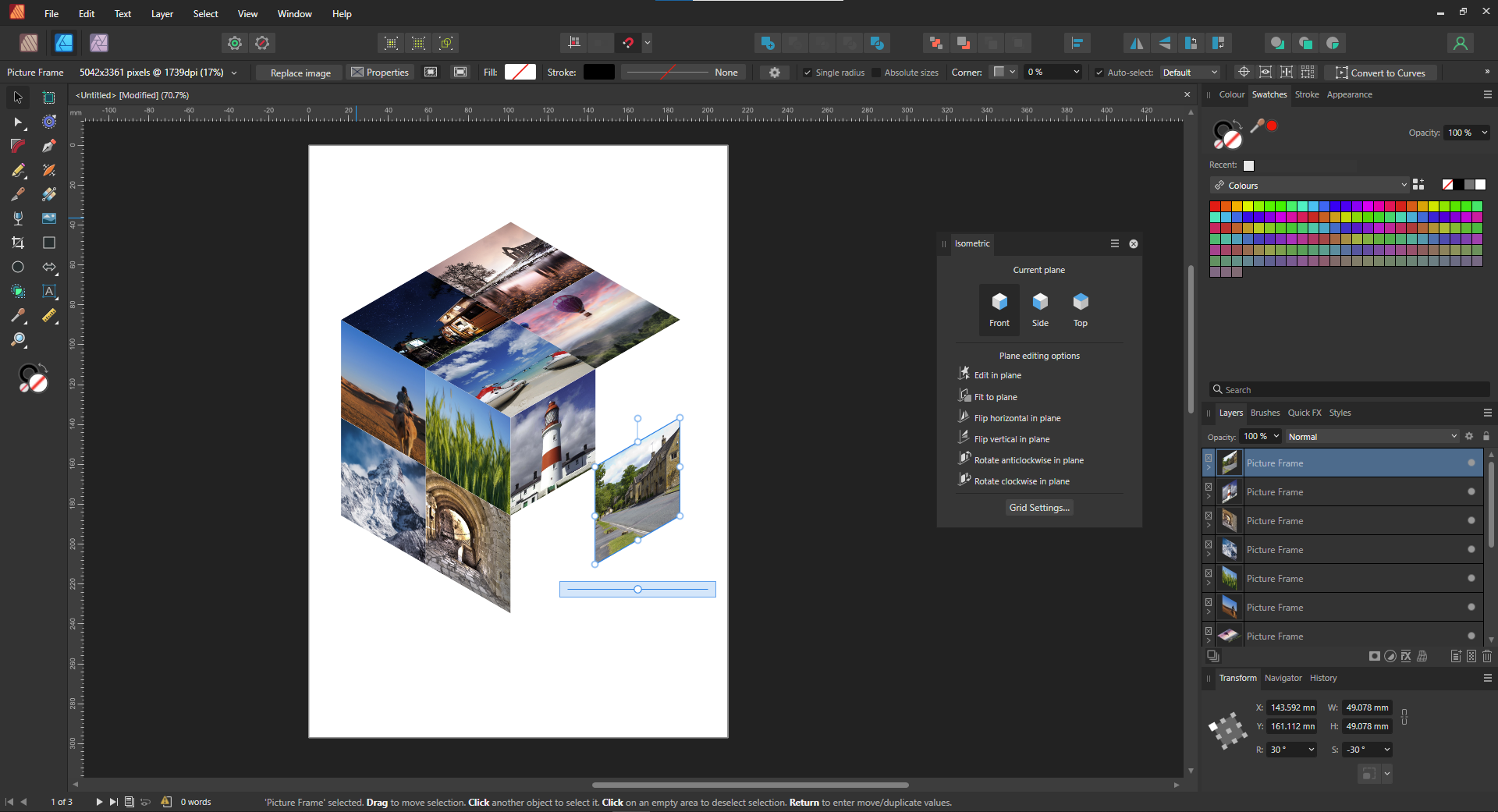The height and width of the screenshot is (812, 1498).
Task: Click the Flip Horizontal toolbar icon
Action: pyautogui.click(x=1137, y=43)
